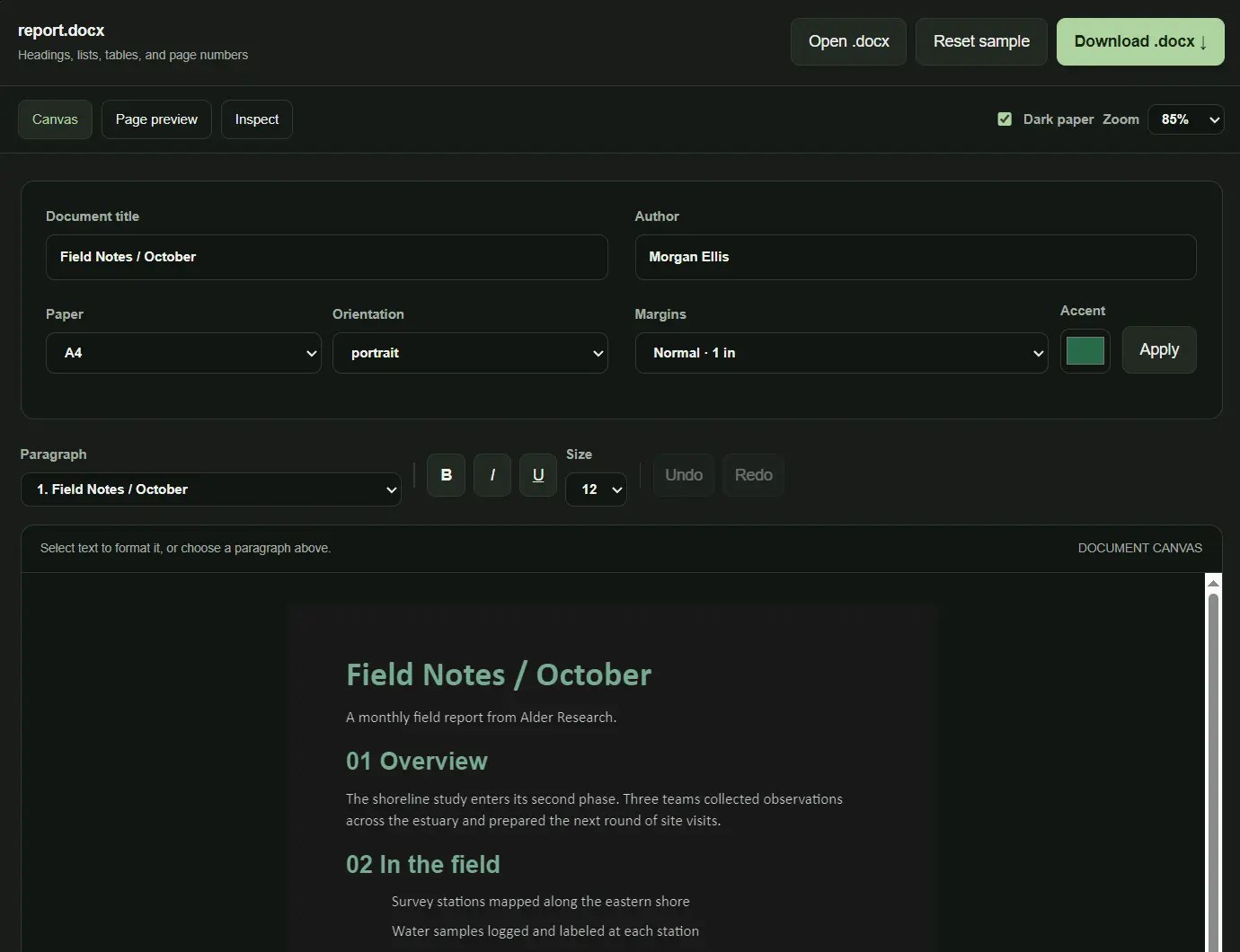Toggle bold formatting with the B button
Screen dimensions: 1240x952
pyautogui.click(x=446, y=475)
